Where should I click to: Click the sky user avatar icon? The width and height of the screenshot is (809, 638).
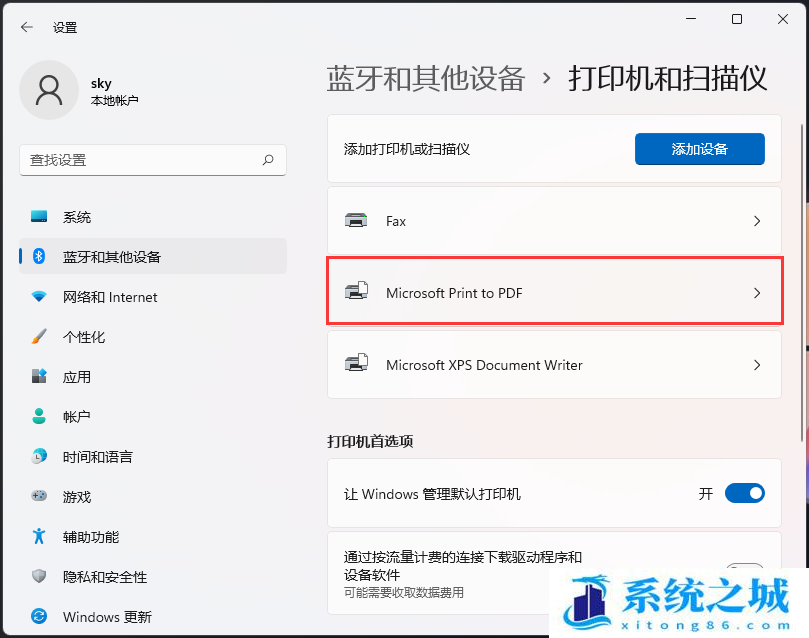[x=49, y=90]
